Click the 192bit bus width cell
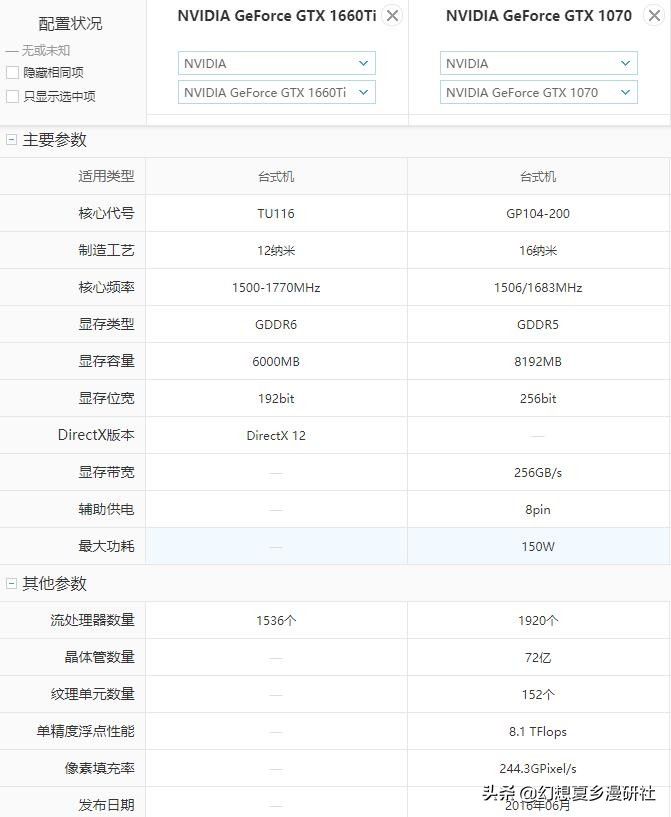The image size is (671, 817). [276, 399]
